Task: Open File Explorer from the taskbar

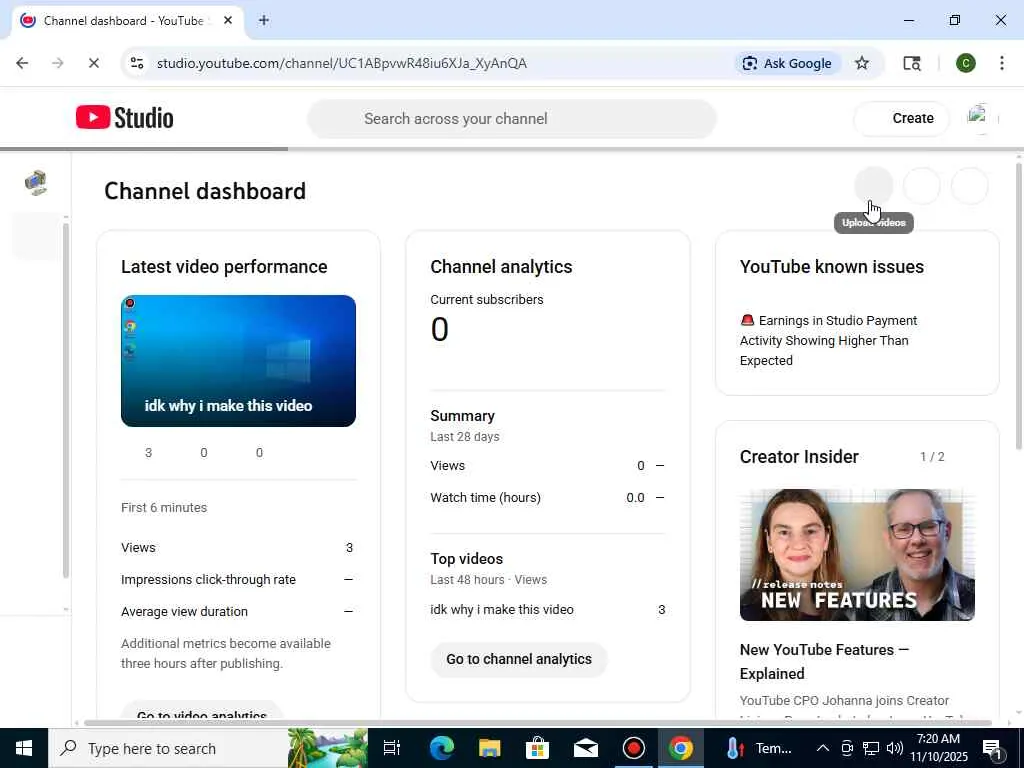Action: [489, 748]
